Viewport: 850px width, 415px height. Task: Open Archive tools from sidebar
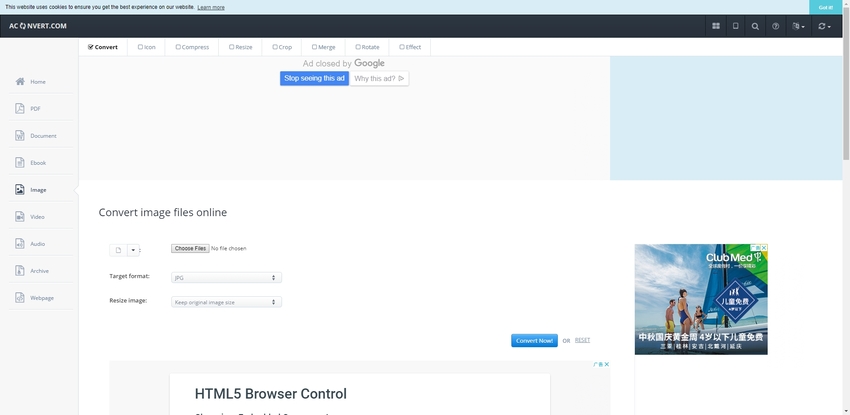point(21,271)
